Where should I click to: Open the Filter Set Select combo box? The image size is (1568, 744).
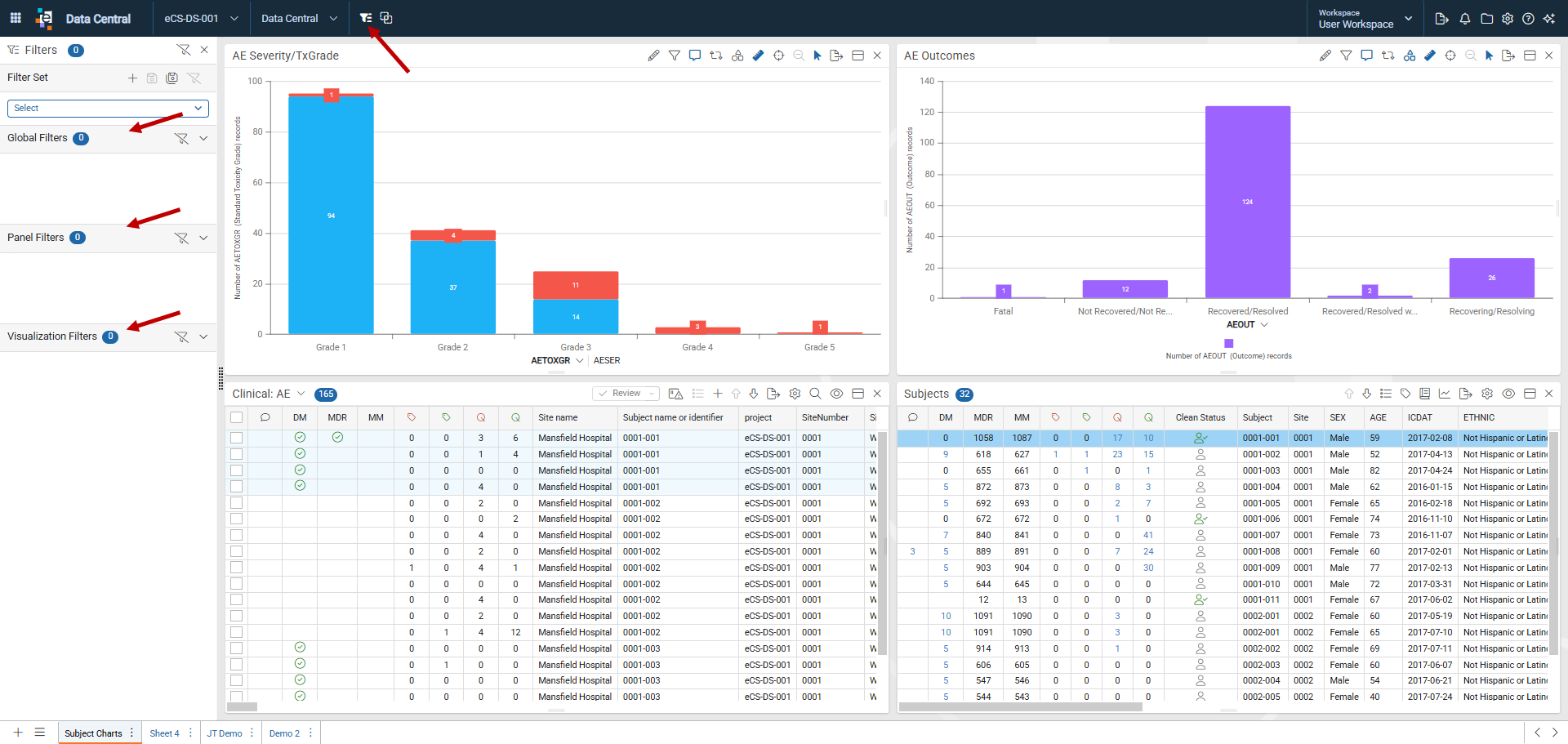[108, 108]
